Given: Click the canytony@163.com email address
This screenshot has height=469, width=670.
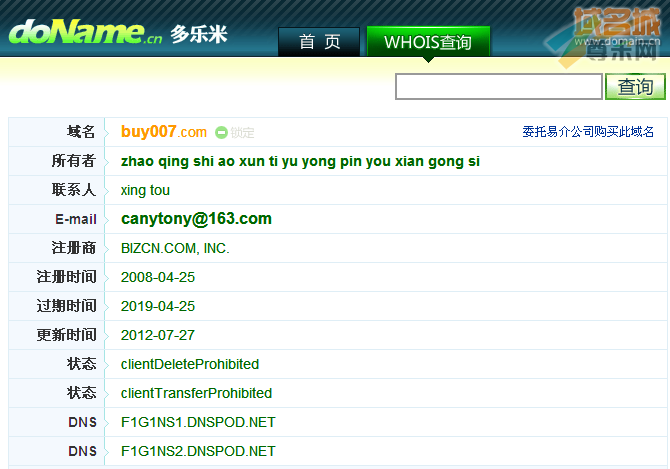Looking at the screenshot, I should [196, 219].
